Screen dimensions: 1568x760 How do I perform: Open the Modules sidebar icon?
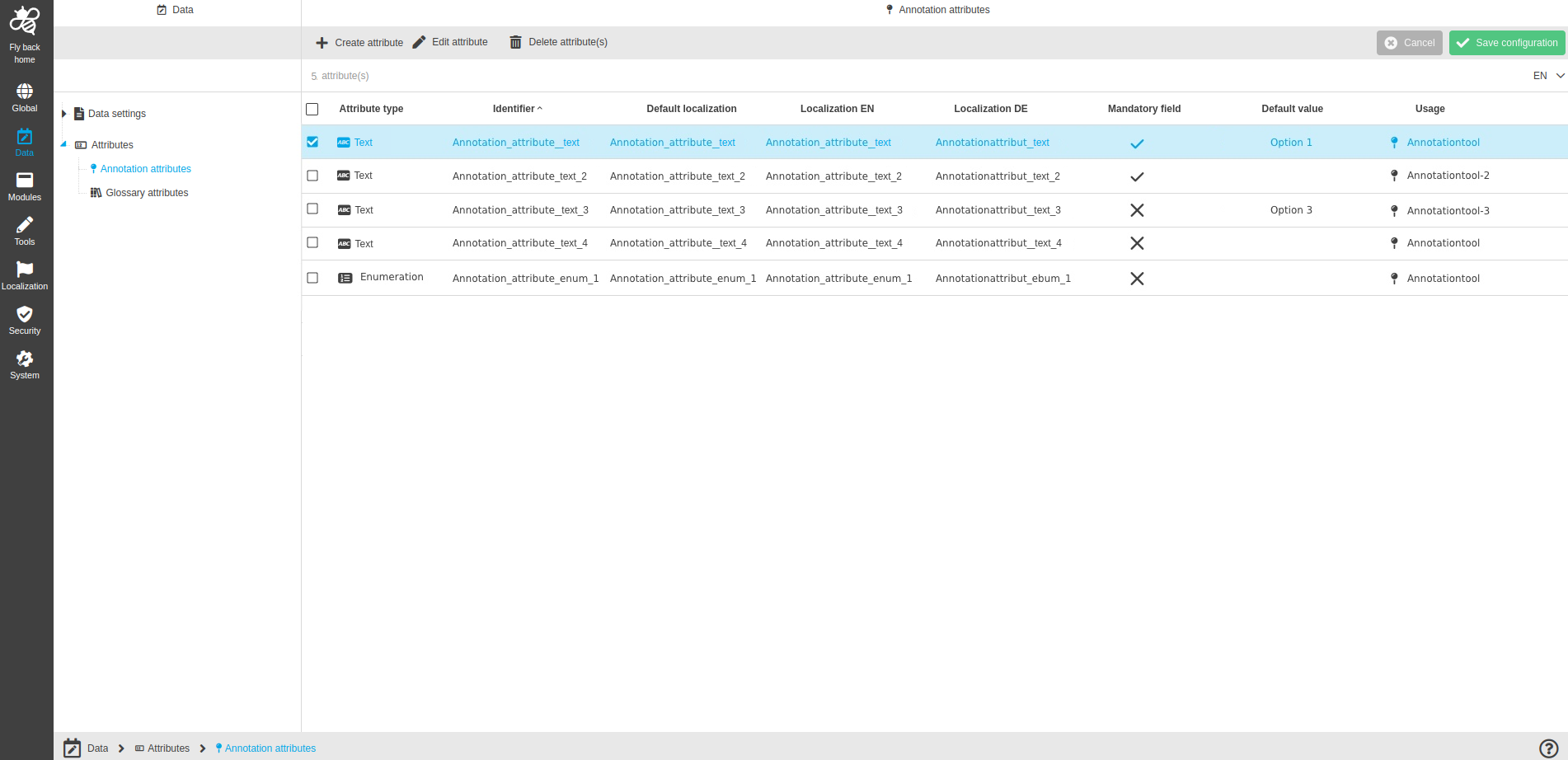pos(25,181)
